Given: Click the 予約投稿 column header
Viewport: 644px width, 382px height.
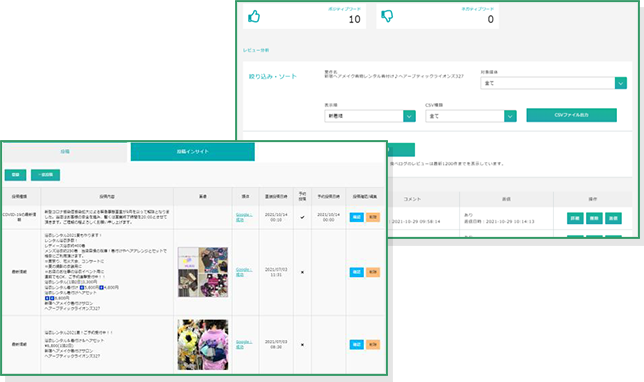Looking at the screenshot, I should tap(302, 196).
